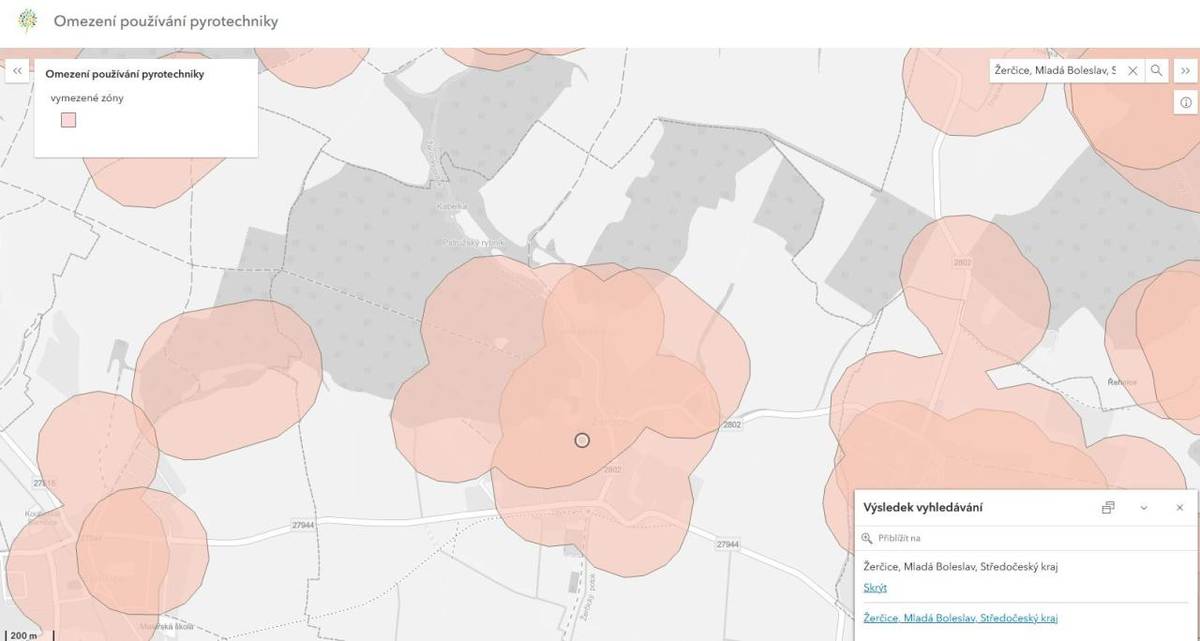Clear the Žerčice search text

coord(1132,71)
